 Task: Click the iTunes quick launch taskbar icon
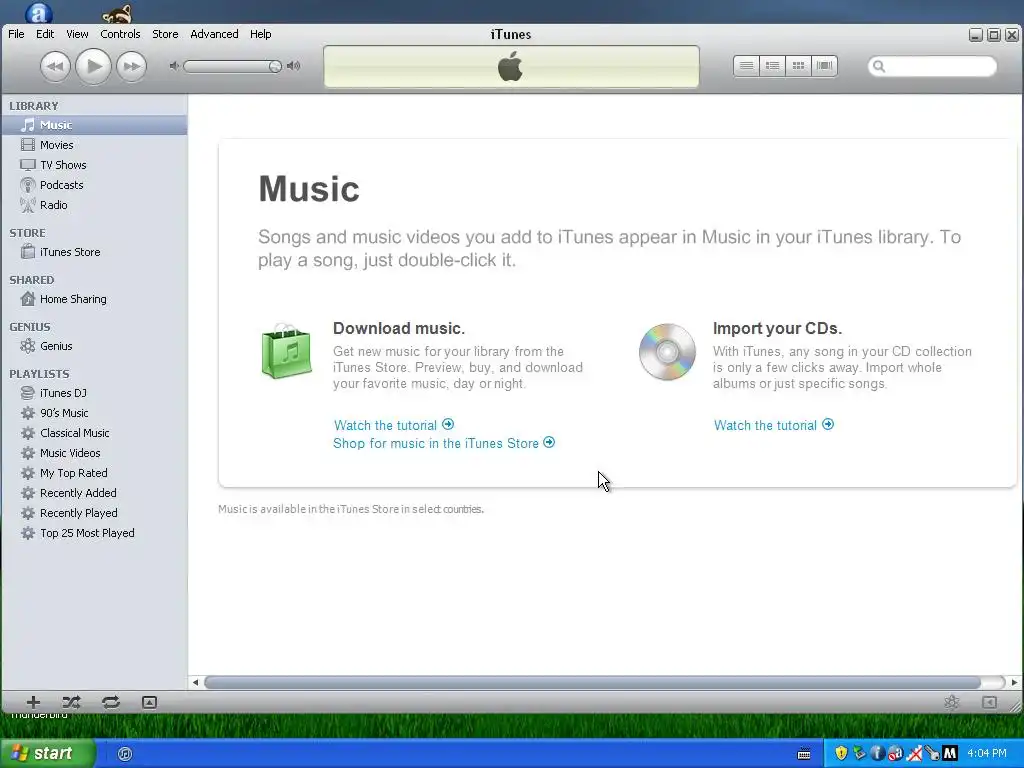point(125,754)
